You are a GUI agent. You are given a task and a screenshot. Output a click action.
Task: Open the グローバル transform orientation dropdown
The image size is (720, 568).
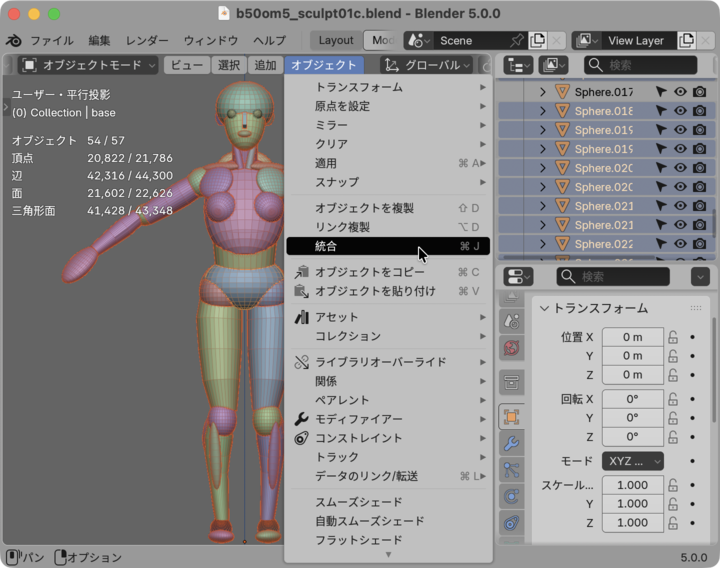[427, 65]
